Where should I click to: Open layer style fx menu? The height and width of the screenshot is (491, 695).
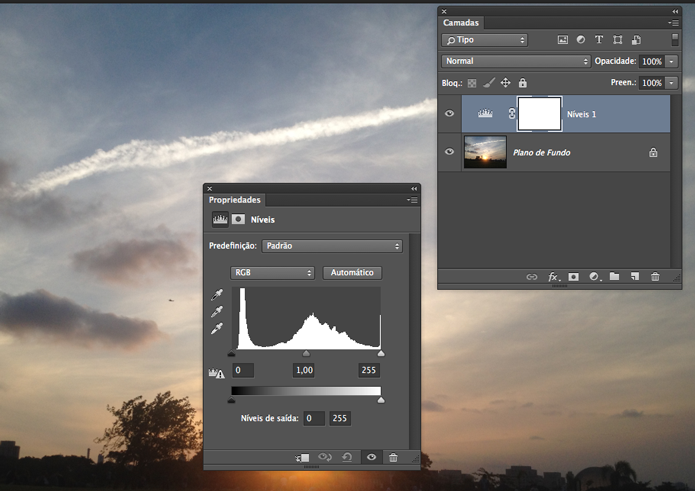point(554,277)
